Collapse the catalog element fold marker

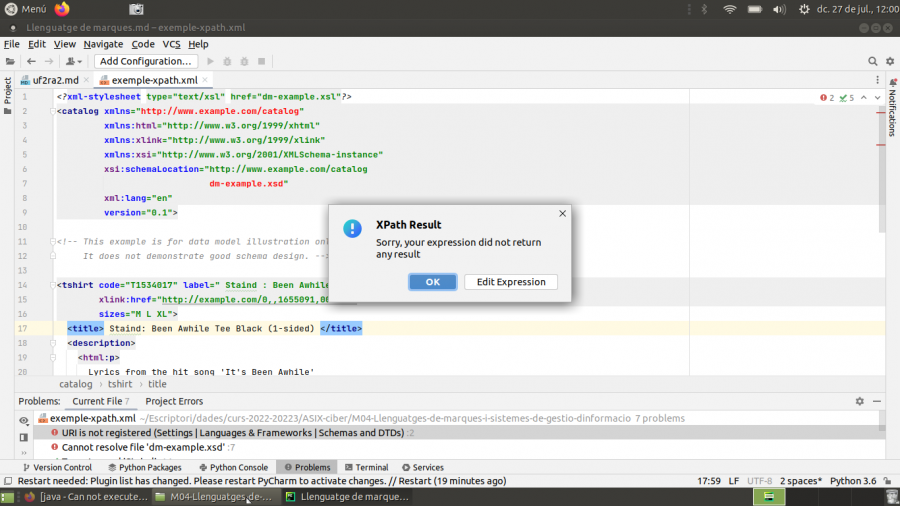tap(53, 111)
